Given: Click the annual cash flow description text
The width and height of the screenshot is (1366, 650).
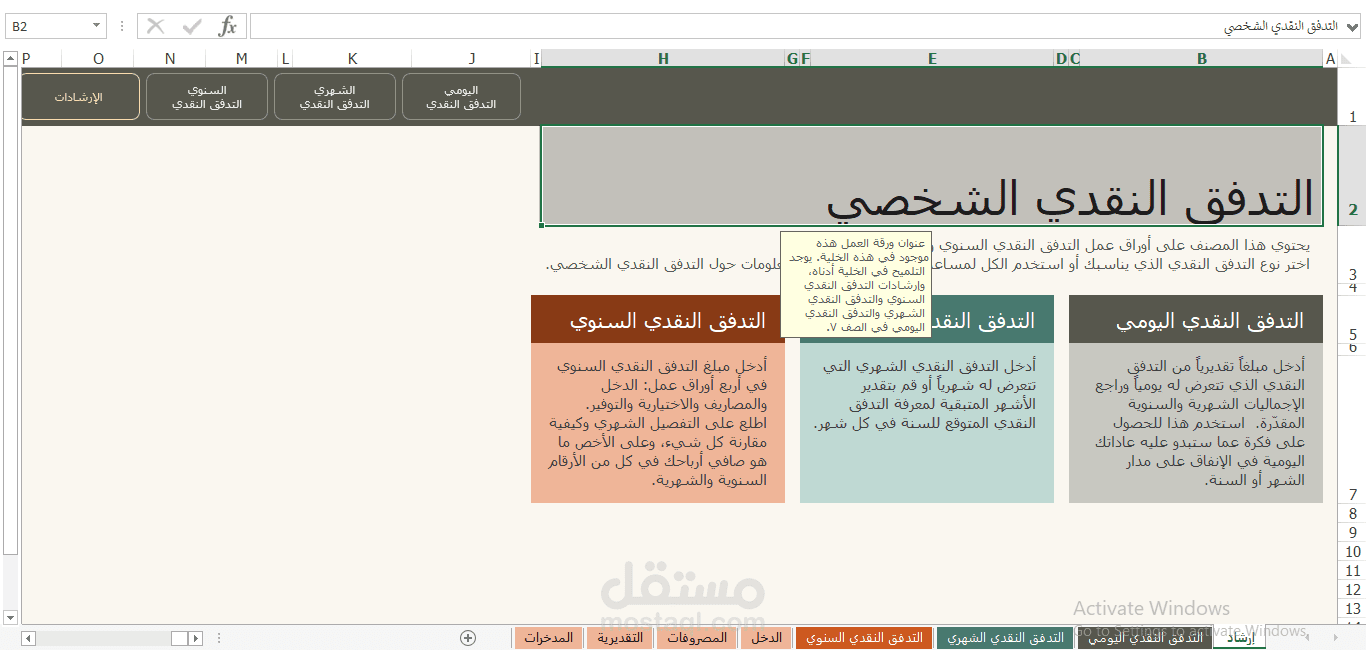Looking at the screenshot, I should point(657,423).
